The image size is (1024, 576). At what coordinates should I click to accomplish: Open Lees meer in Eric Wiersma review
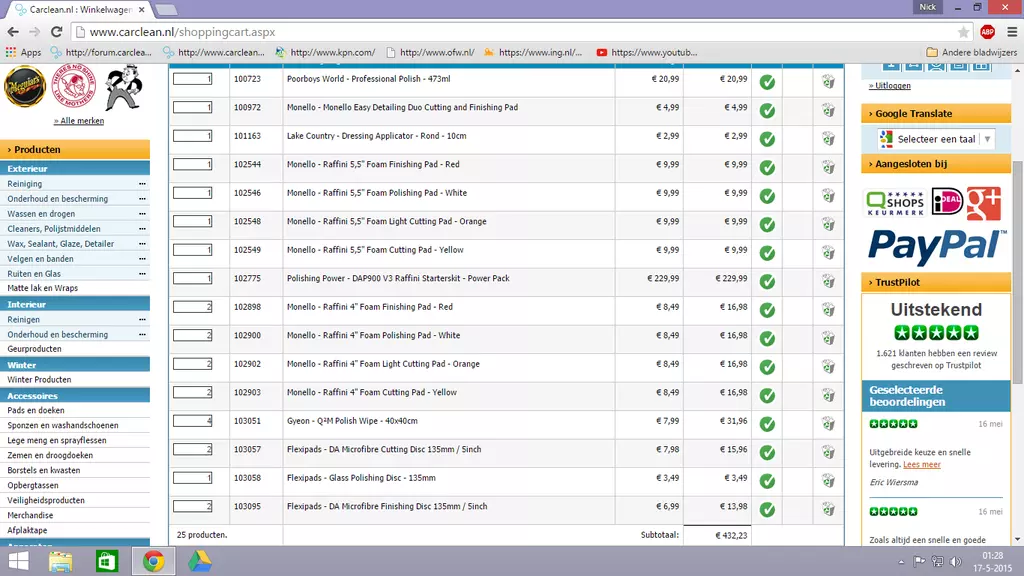(921, 465)
